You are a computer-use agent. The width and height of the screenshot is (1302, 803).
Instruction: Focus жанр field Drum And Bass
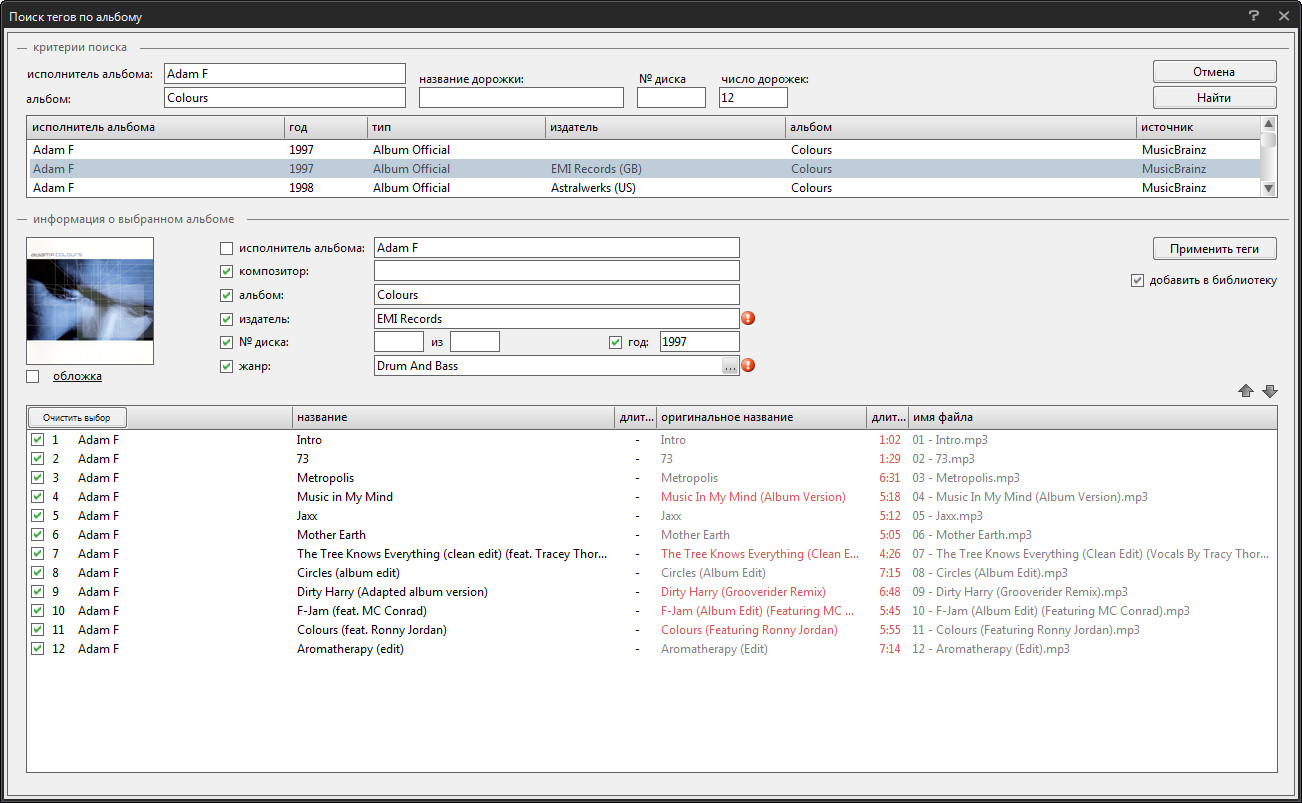click(x=547, y=366)
